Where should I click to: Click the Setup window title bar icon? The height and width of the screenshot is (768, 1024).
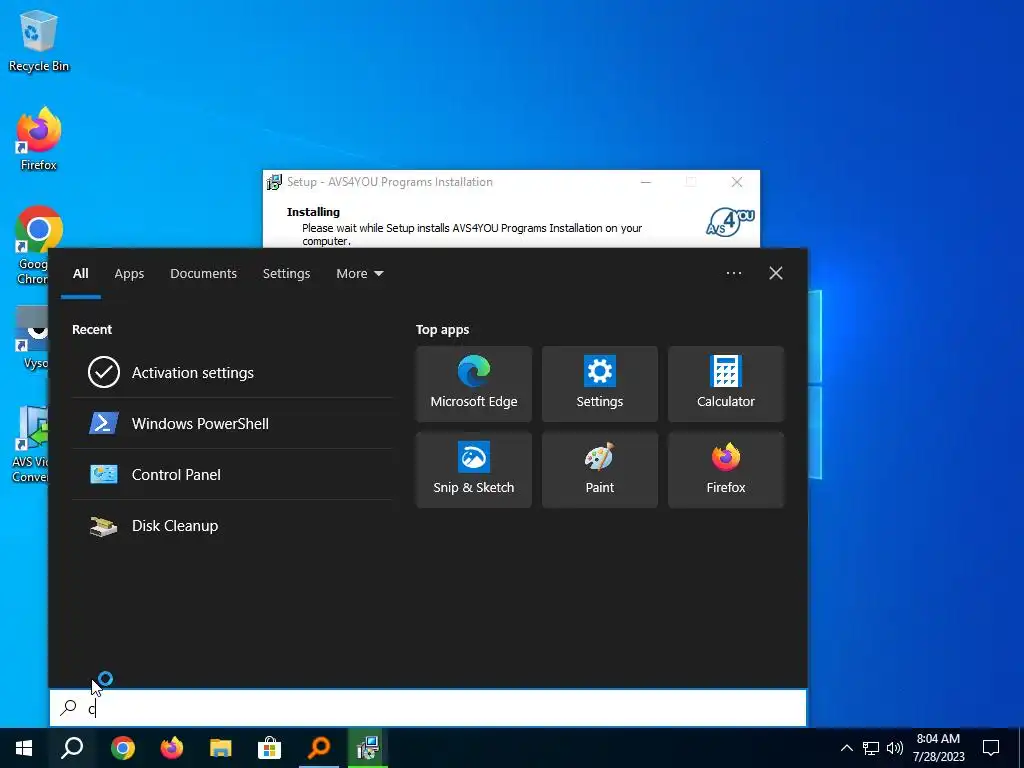coord(274,182)
